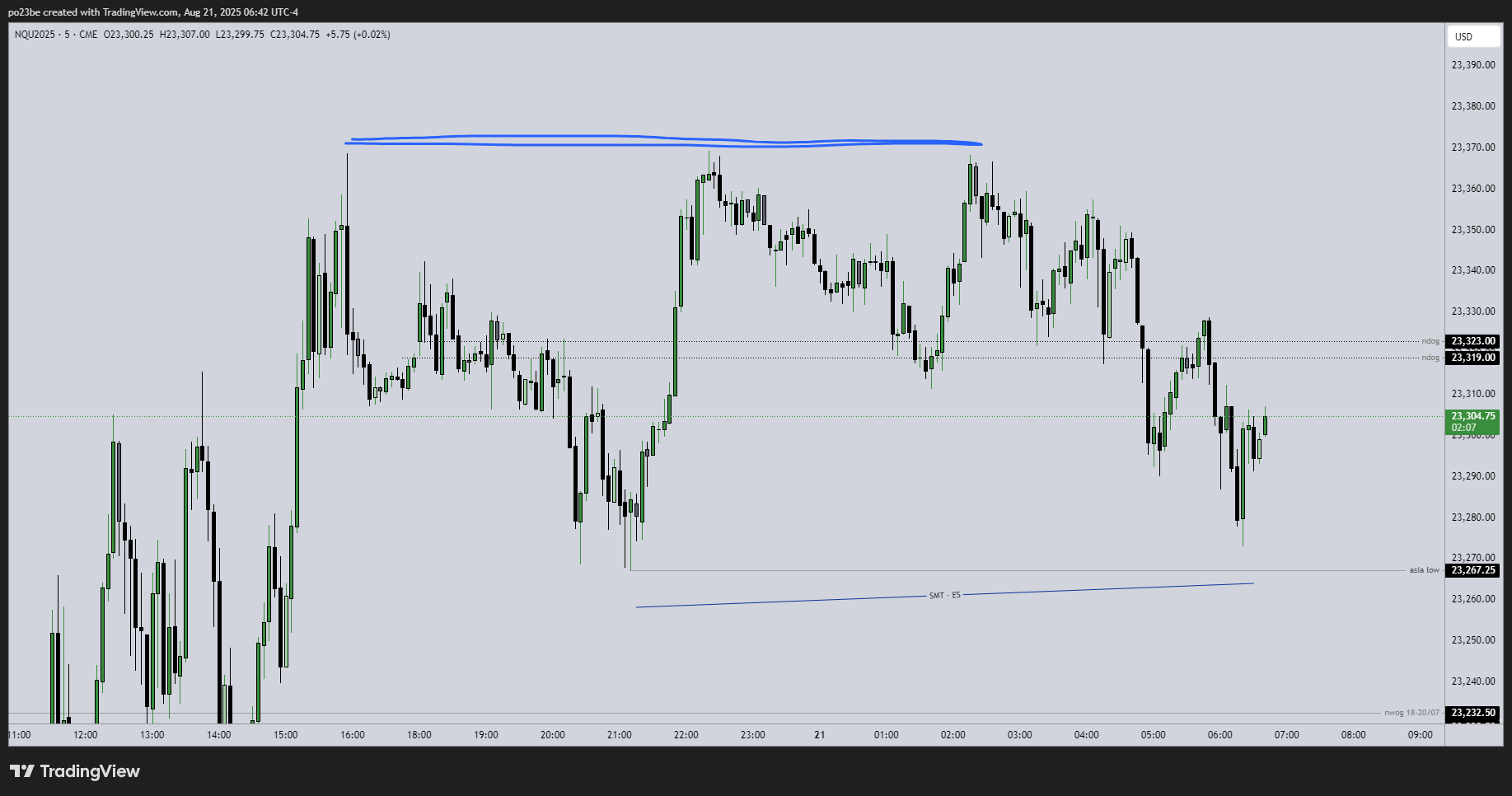Click the ndog level label 23,323.00
Screen dimensions: 1512x796
coord(1472,340)
